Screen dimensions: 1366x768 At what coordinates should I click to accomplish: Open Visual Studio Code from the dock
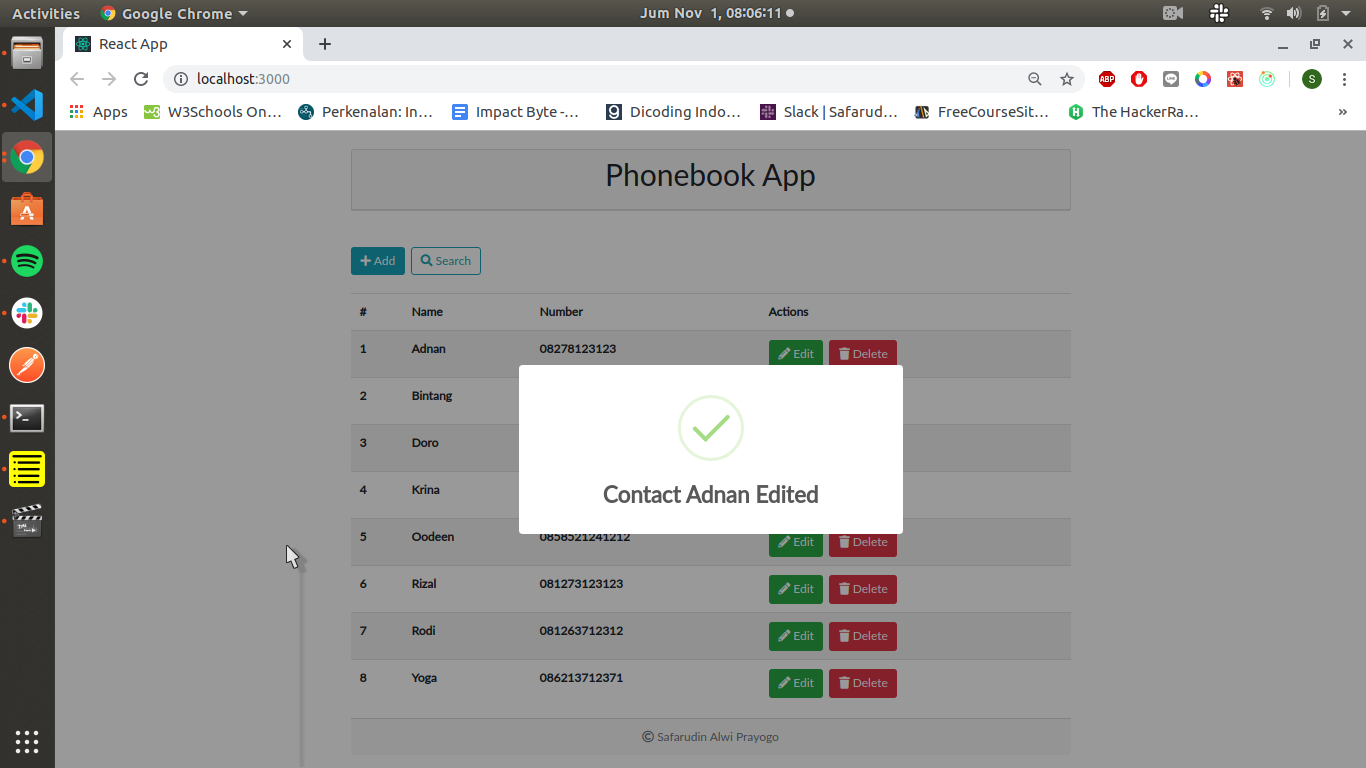tap(27, 105)
